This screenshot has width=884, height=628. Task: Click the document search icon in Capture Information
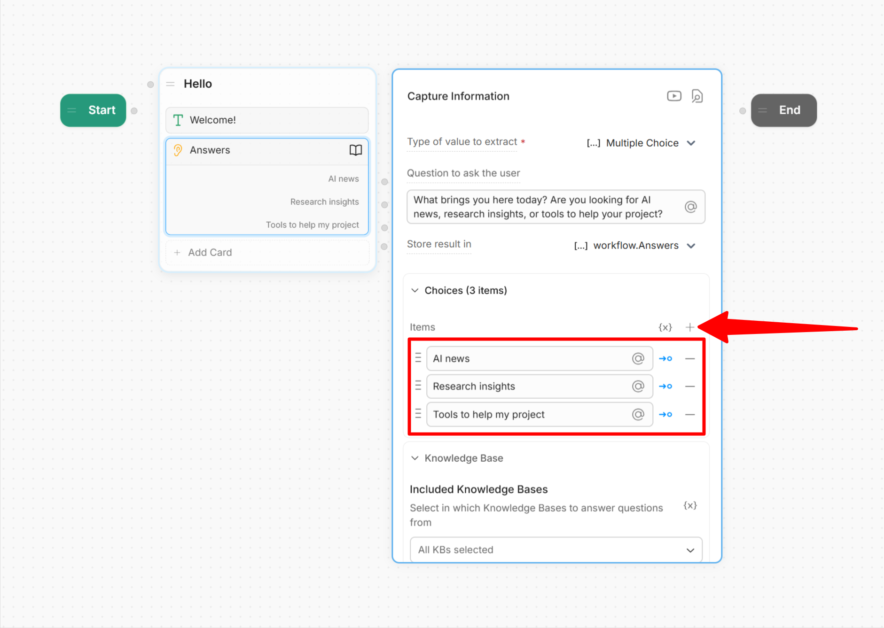(697, 96)
